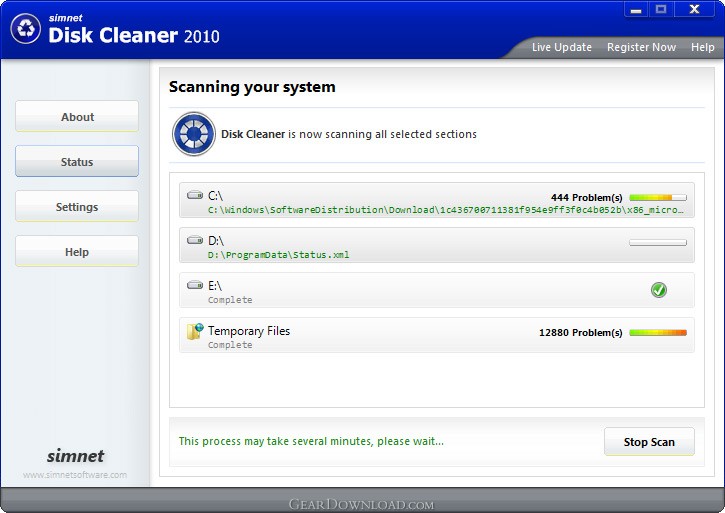Click the Temporary Files progress bar
725x513 pixels.
658,333
